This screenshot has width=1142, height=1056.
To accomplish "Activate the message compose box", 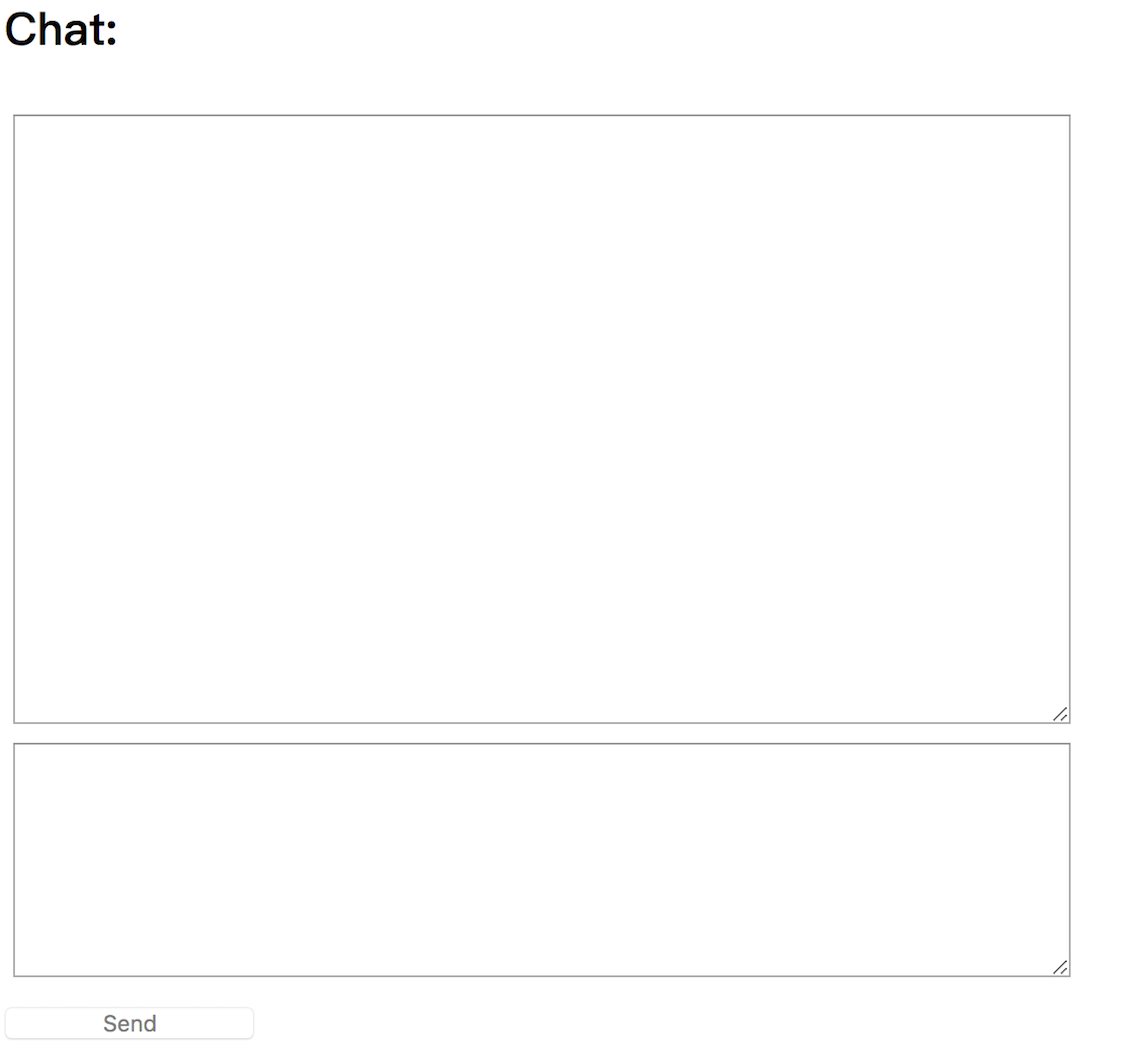I will click(x=542, y=860).
